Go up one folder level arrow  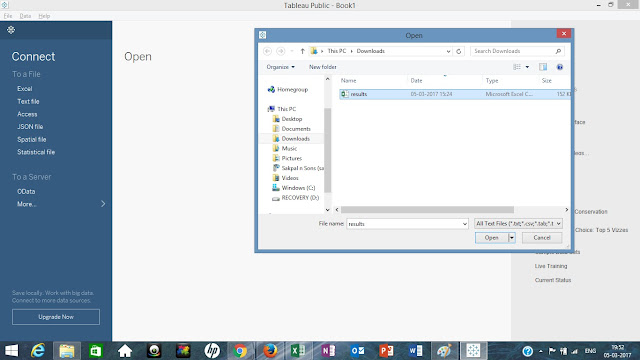point(302,51)
